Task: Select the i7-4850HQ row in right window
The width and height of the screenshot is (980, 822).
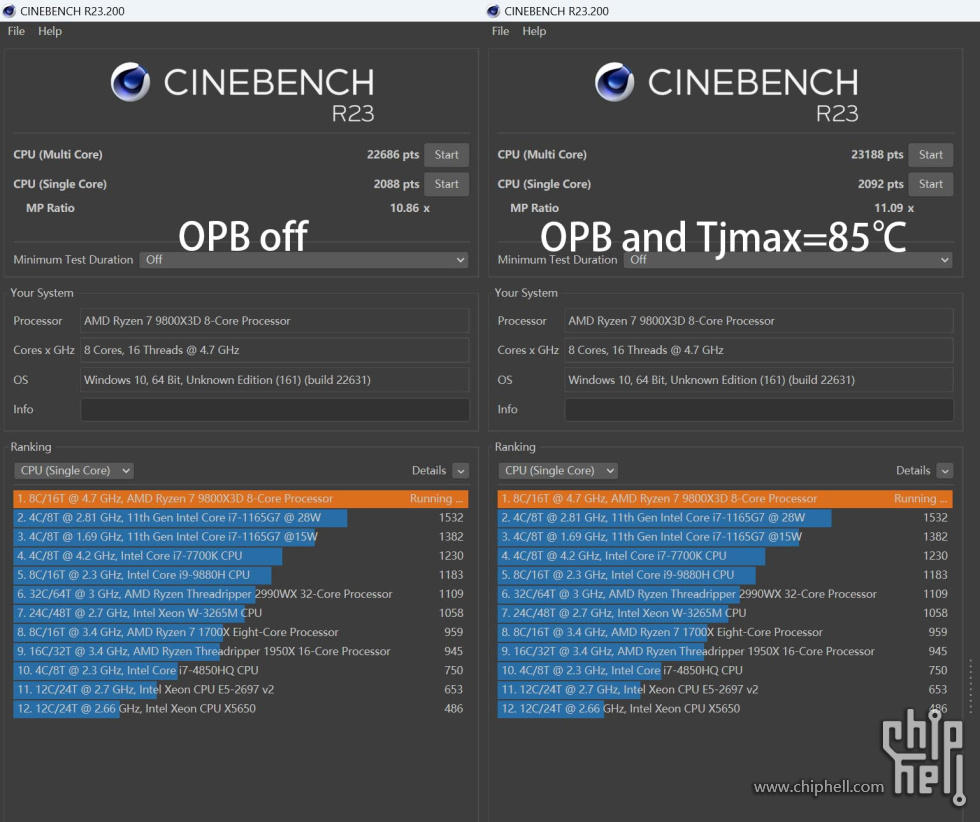Action: click(725, 670)
